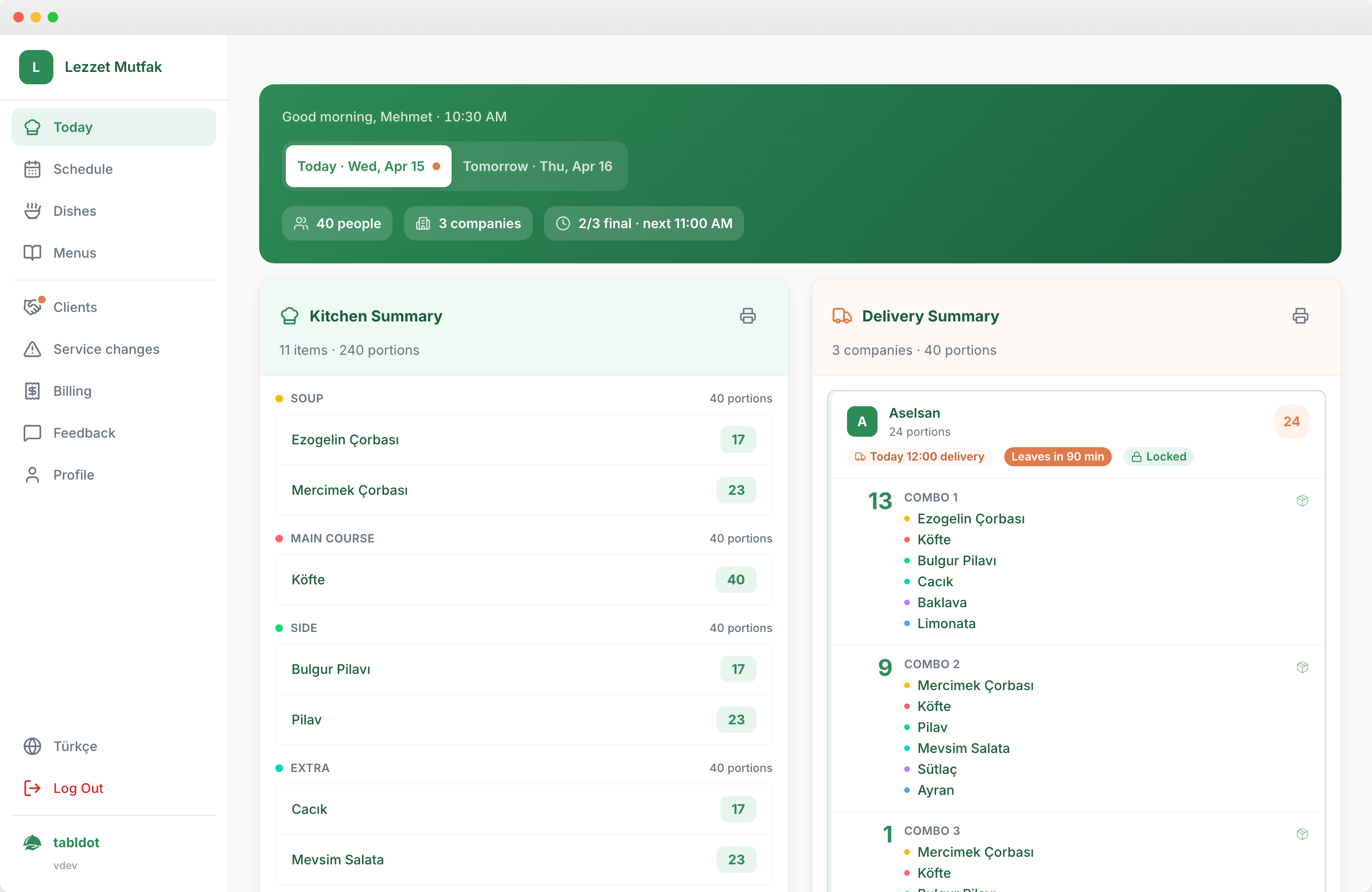Click the Locked status badge
The height and width of the screenshot is (892, 1372).
[1158, 456]
